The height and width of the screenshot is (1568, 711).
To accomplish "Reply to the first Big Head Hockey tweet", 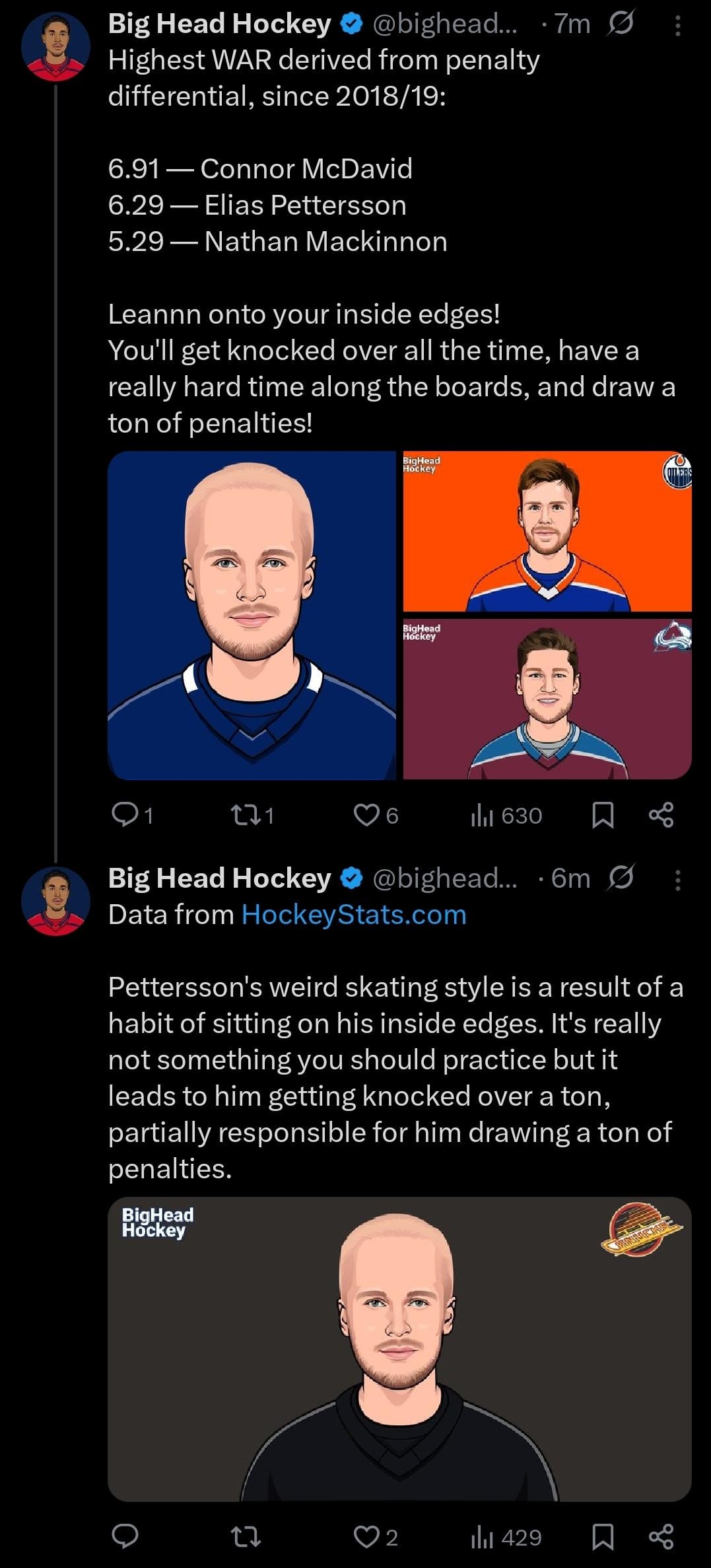I will tap(125, 815).
